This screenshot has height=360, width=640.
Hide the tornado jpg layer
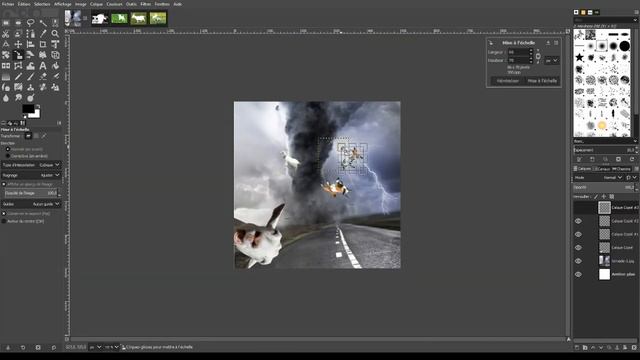tap(578, 261)
